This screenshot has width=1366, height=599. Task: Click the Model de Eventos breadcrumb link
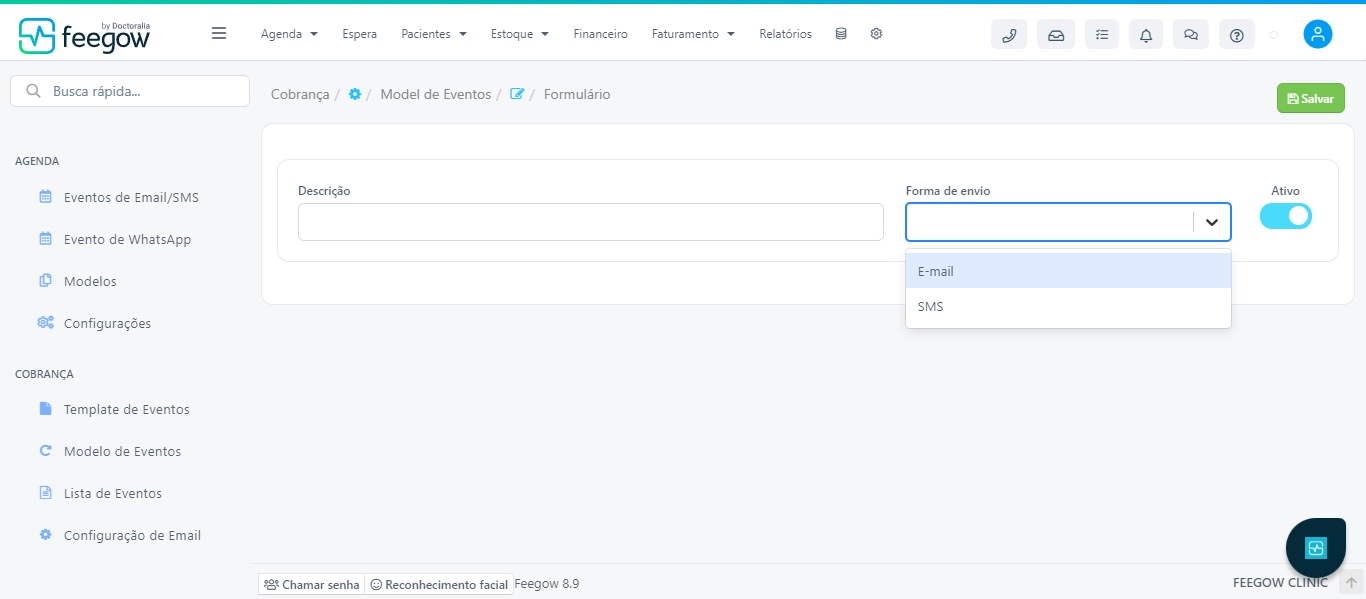436,94
